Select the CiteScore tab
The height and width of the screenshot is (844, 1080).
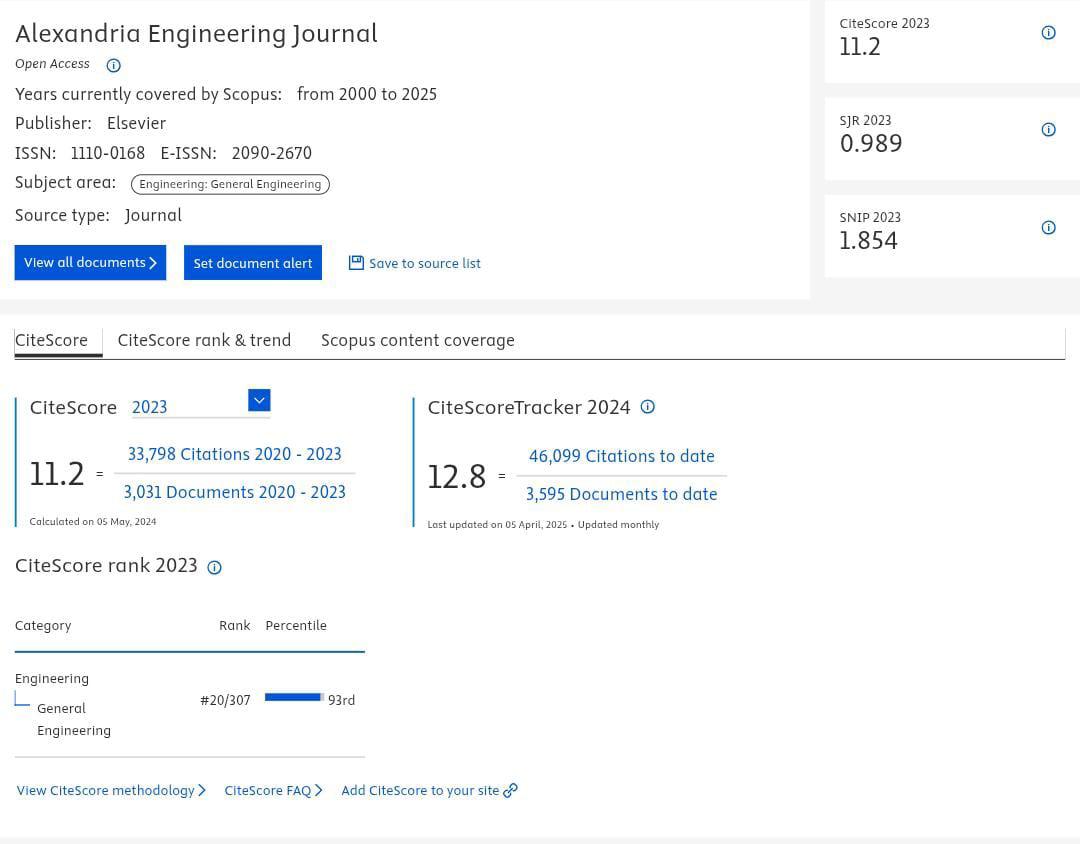pyautogui.click(x=52, y=340)
